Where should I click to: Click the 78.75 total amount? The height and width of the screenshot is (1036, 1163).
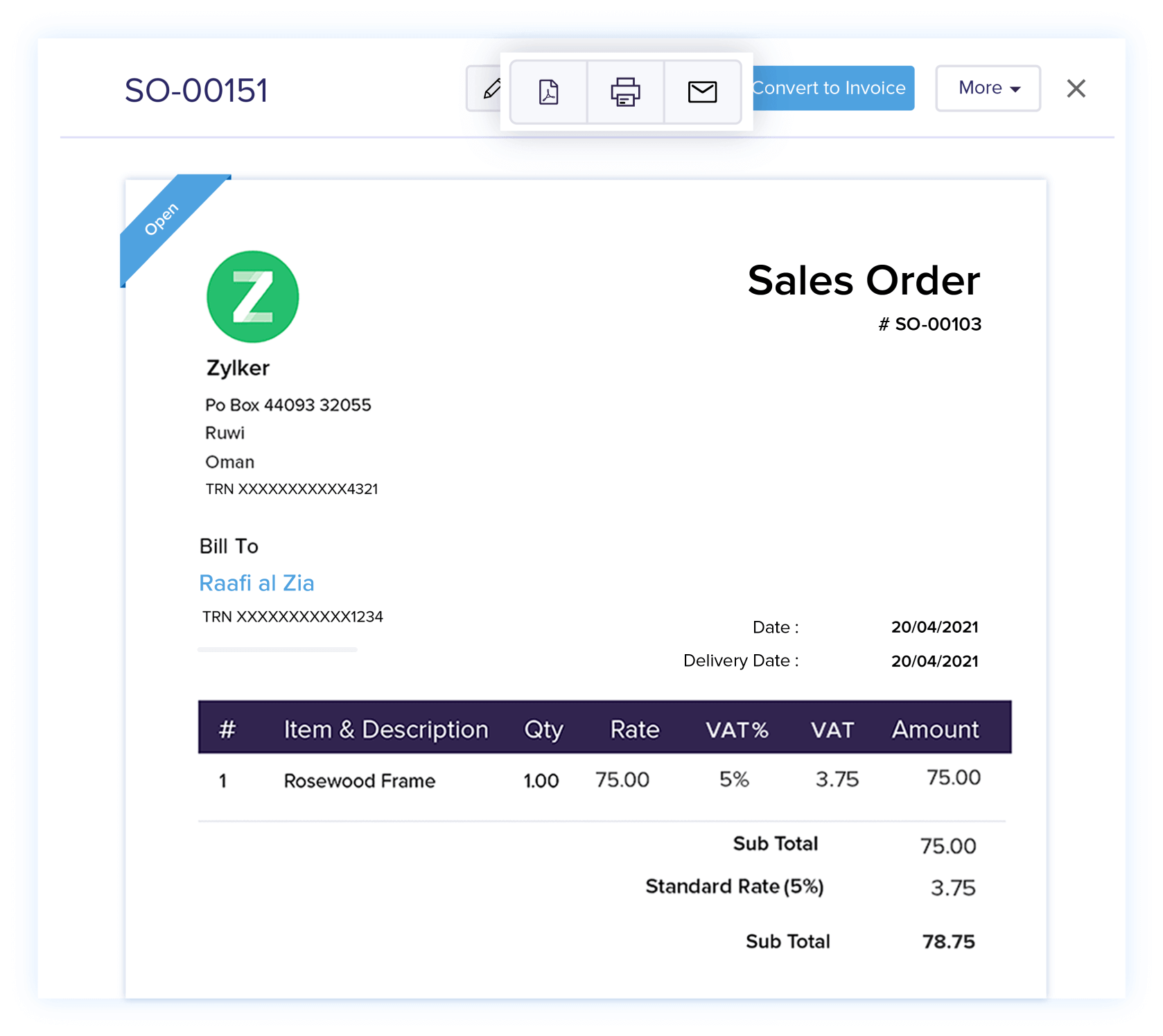pyautogui.click(x=948, y=941)
